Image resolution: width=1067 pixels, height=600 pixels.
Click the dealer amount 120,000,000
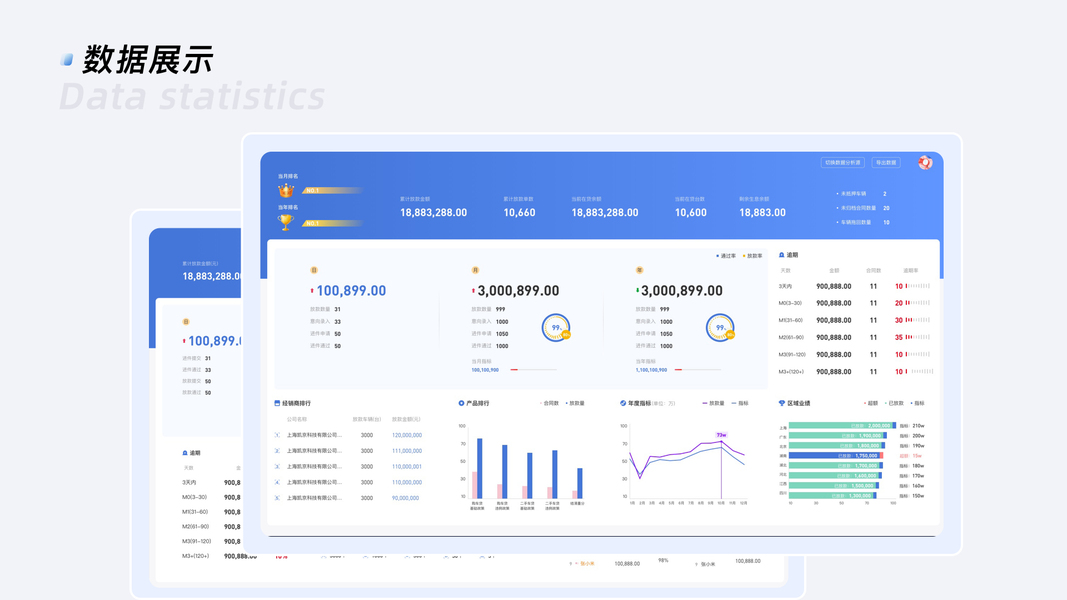[407, 435]
